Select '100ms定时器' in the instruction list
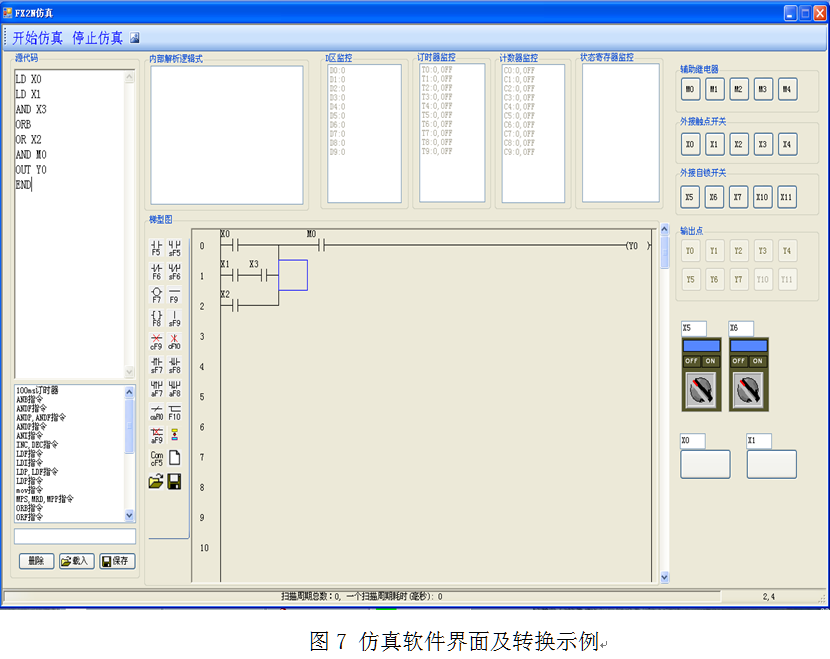This screenshot has height=659, width=830. (x=37, y=391)
